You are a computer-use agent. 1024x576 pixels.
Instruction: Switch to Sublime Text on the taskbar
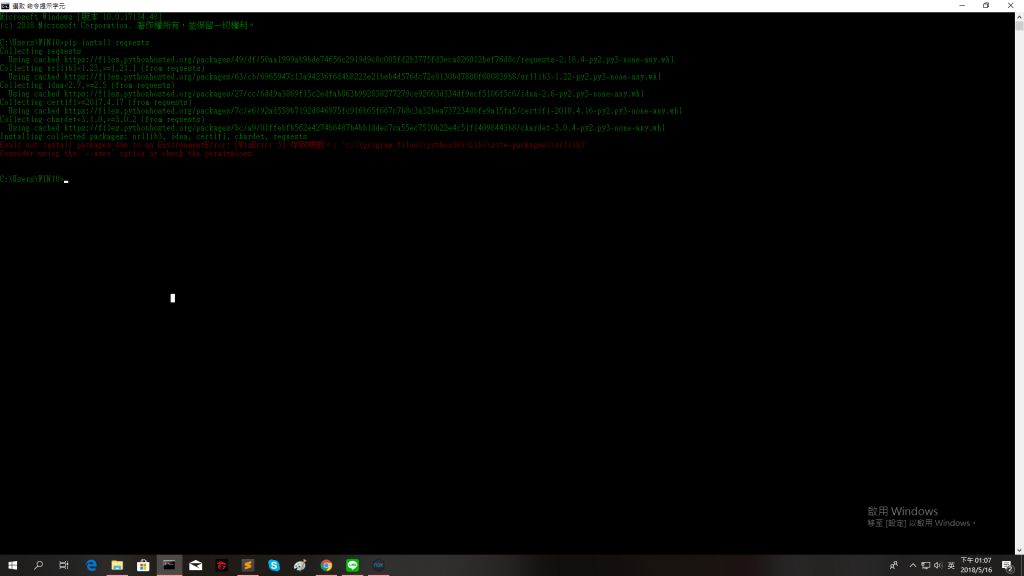tap(248, 566)
